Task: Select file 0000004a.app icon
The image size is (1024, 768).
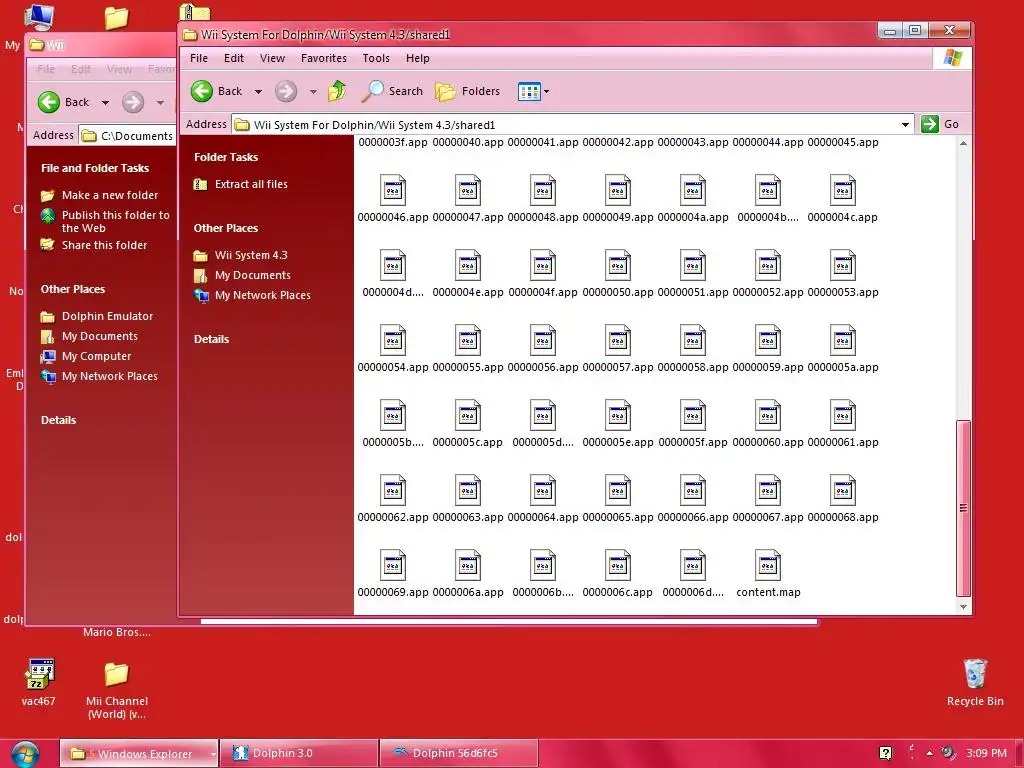Action: (693, 191)
